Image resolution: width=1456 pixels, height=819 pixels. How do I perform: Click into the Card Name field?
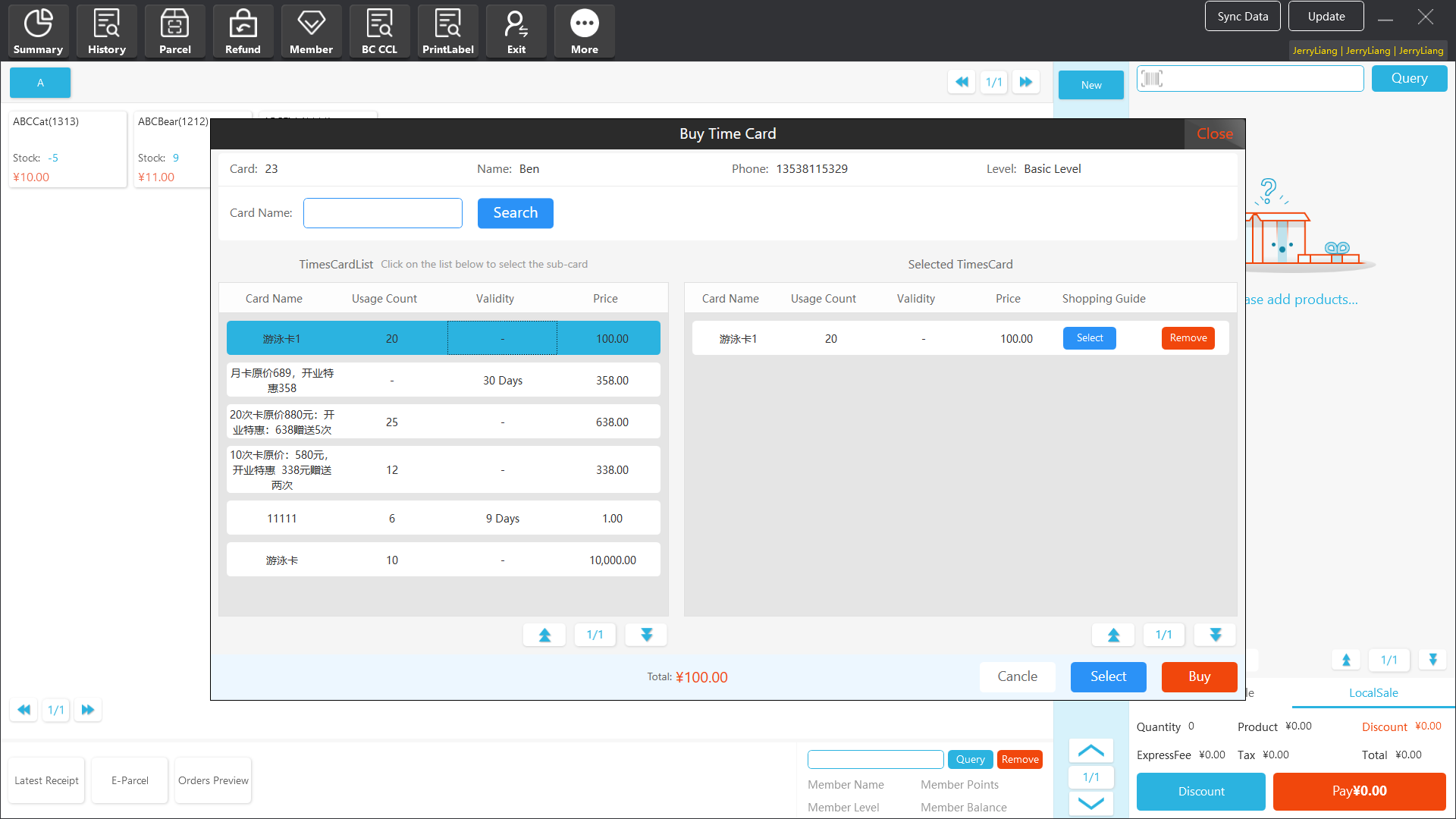(382, 213)
